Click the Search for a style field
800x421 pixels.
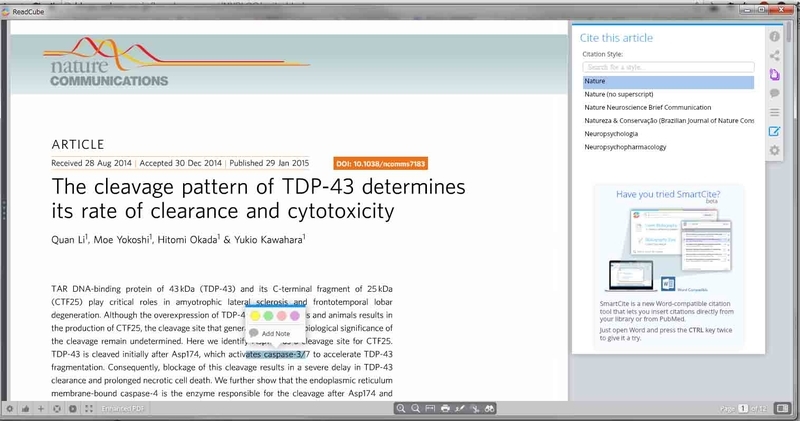click(668, 67)
